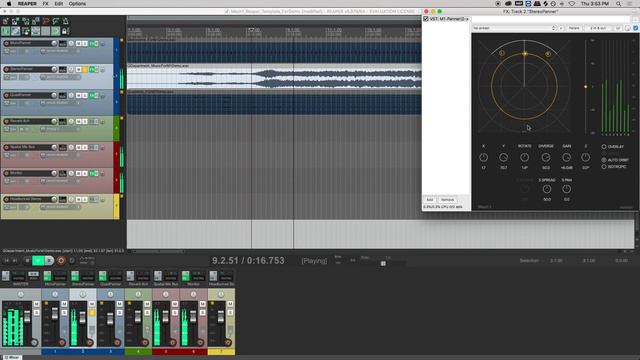640x360 pixels.
Task: Open the Mixer tab at bottom
Action: point(11,358)
